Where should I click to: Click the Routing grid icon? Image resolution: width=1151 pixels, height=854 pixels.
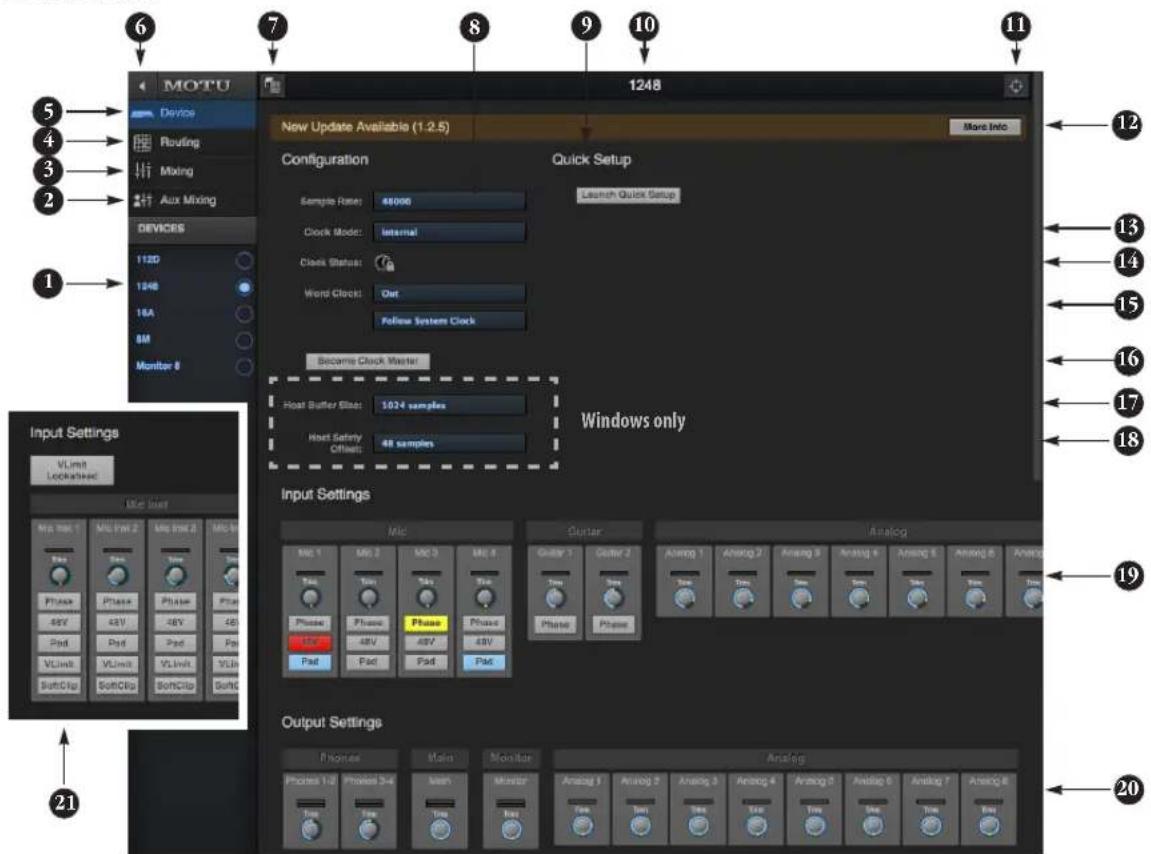click(142, 142)
